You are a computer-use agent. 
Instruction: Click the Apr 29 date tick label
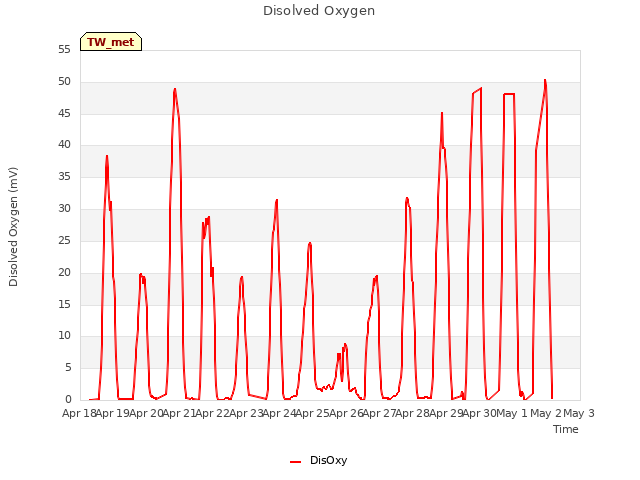[446, 413]
